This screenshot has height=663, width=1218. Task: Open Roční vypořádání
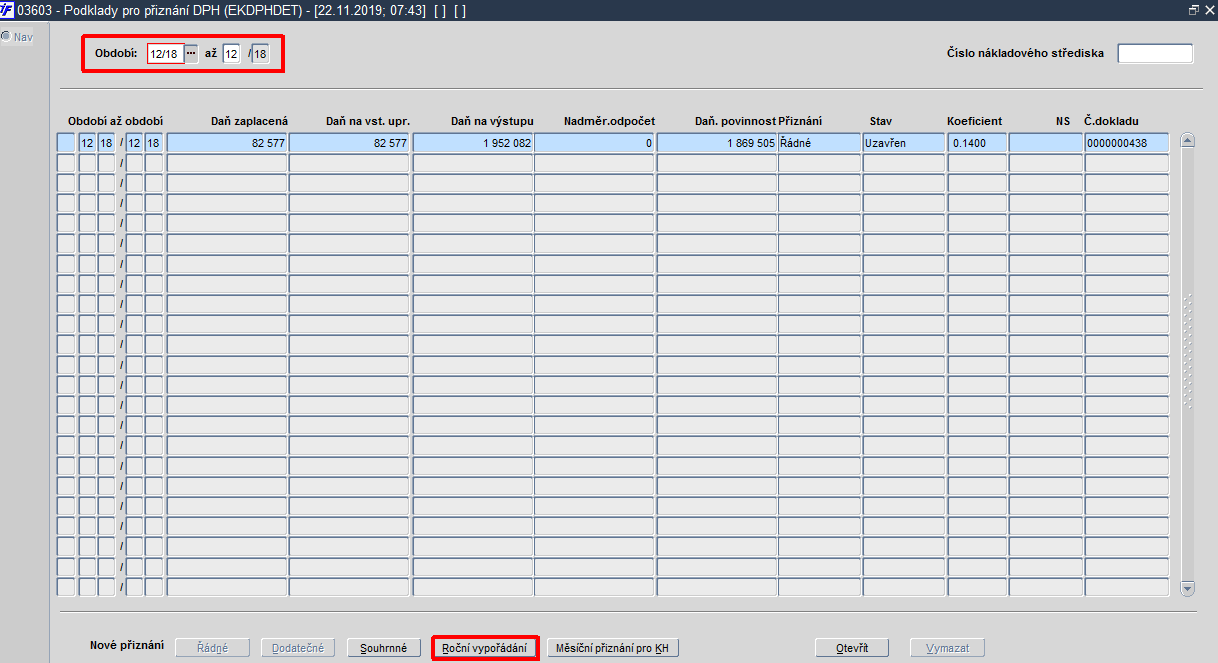[485, 648]
